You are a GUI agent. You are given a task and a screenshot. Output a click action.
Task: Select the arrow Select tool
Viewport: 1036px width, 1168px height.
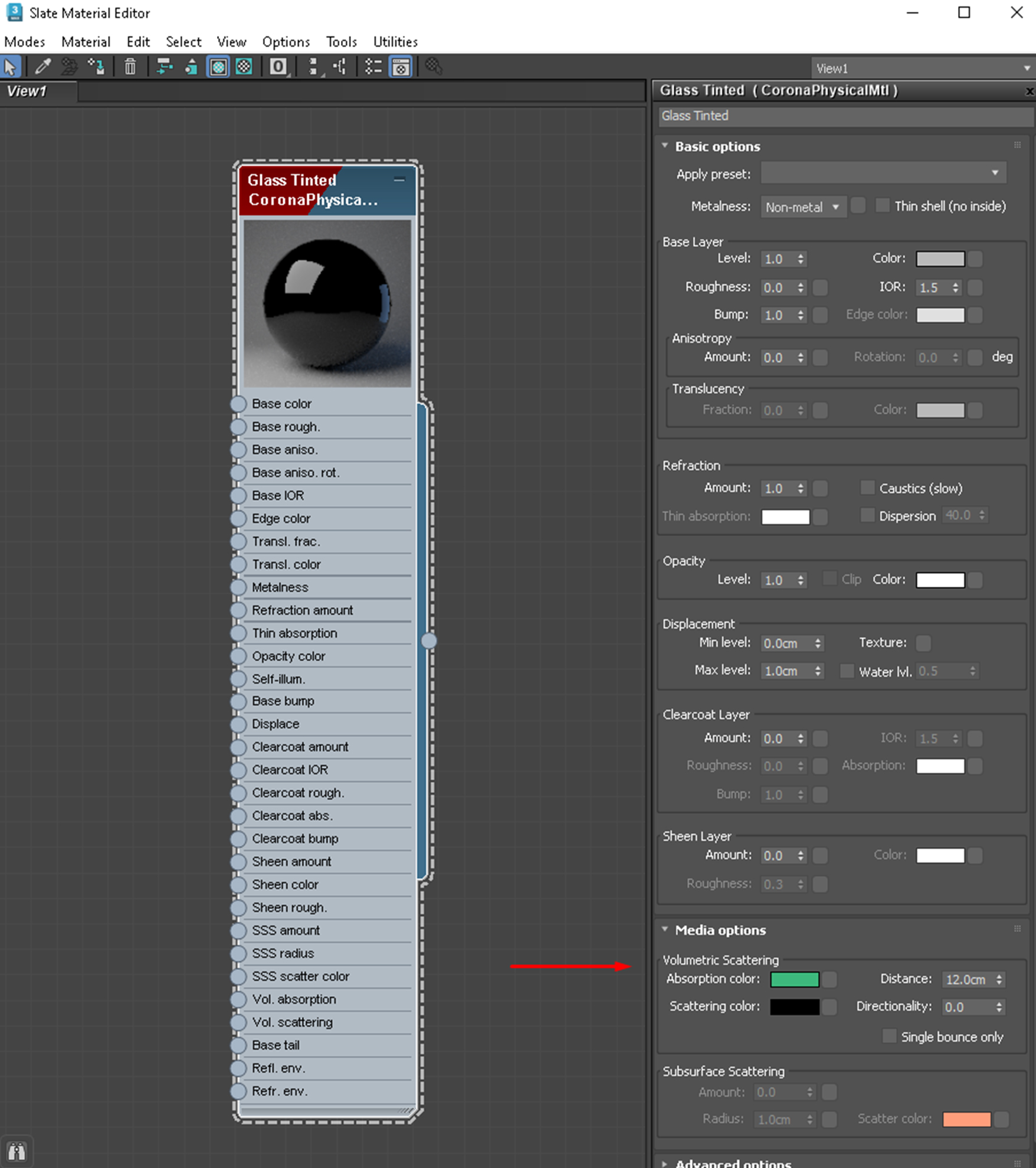click(11, 67)
